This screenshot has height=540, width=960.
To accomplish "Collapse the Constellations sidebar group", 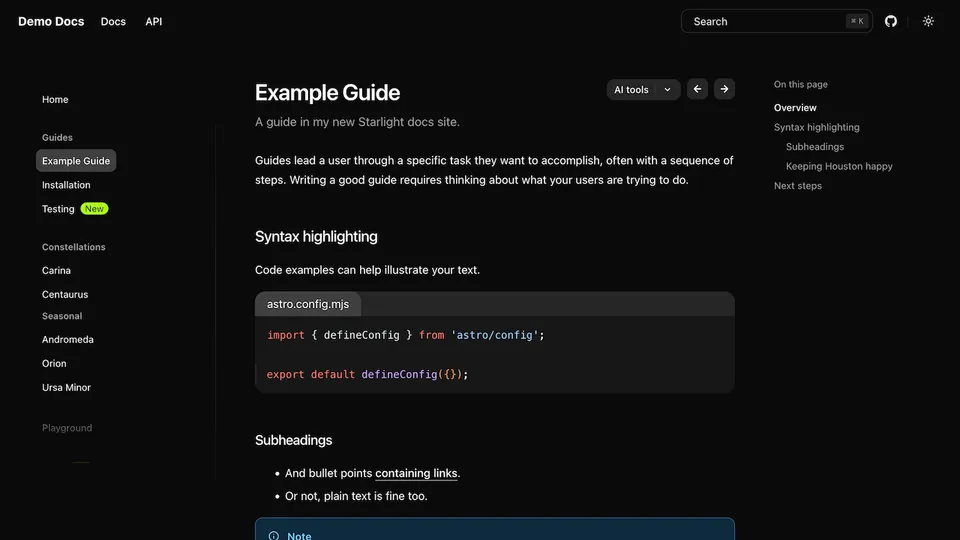I will coord(73,247).
